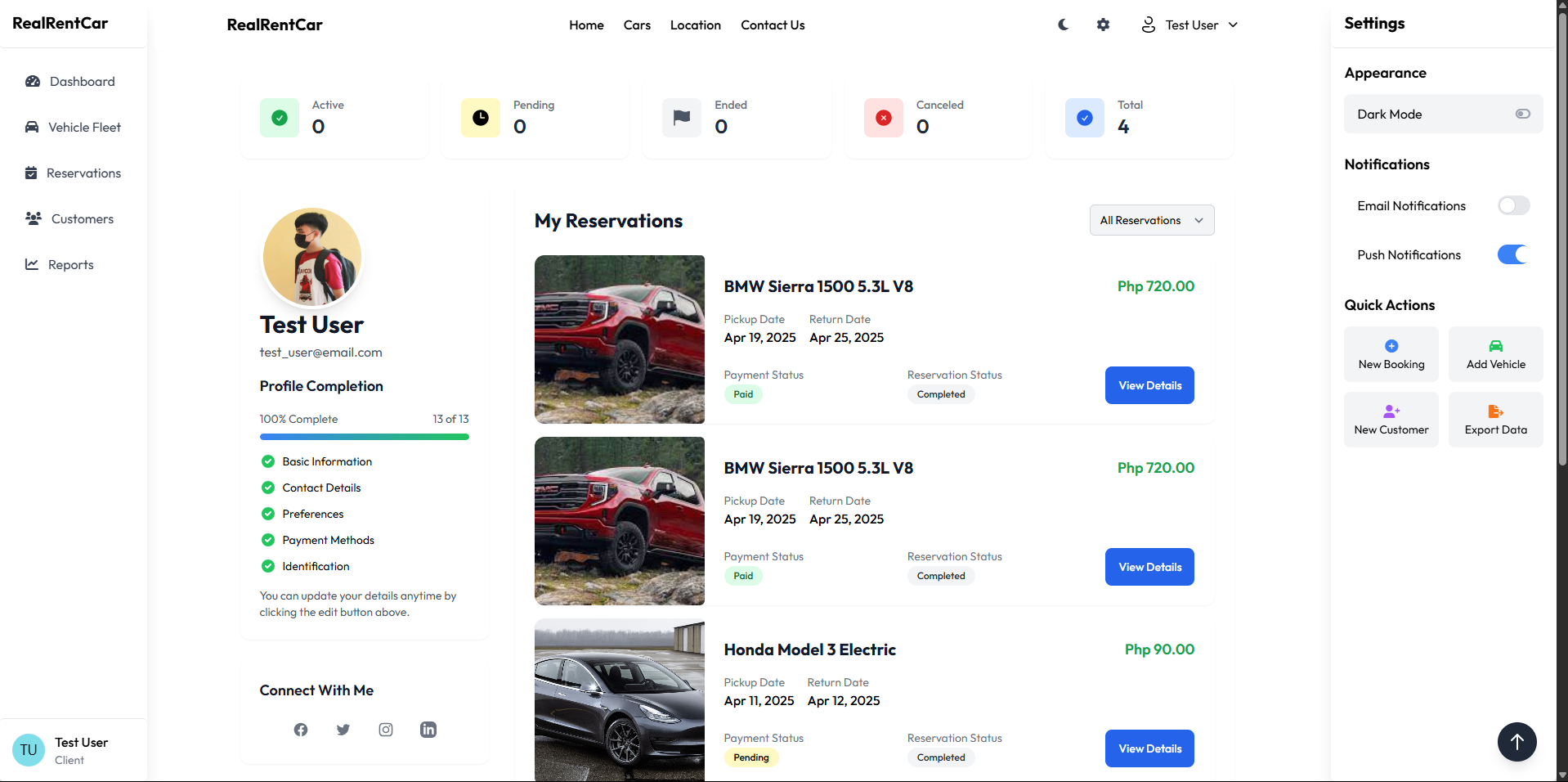Viewport: 1568px width, 782px height.
Task: Click the scroll-to-top arrow button
Action: point(1516,742)
